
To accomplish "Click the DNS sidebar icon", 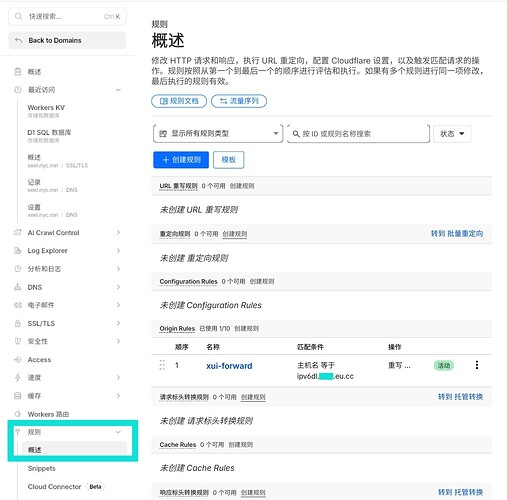I will tap(17, 287).
